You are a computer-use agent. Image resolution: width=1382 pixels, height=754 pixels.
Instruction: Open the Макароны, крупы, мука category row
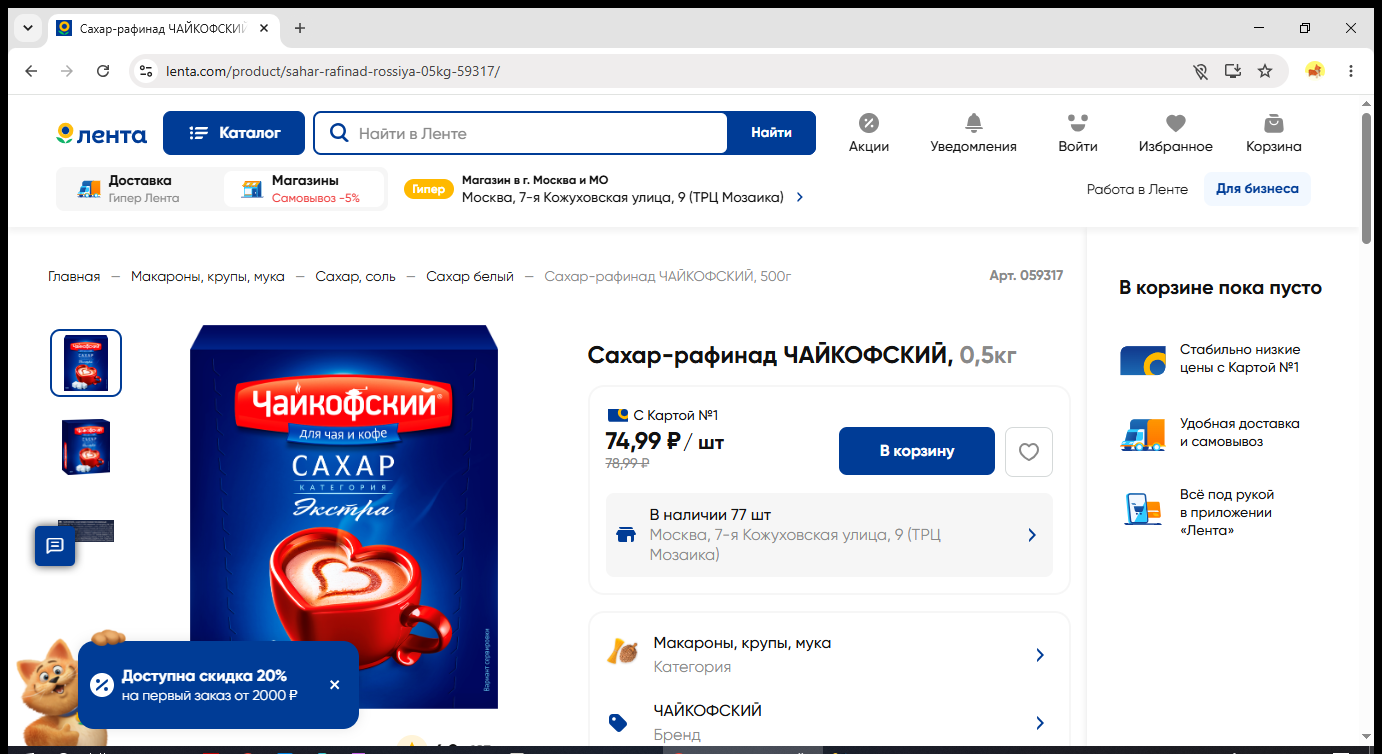(829, 655)
